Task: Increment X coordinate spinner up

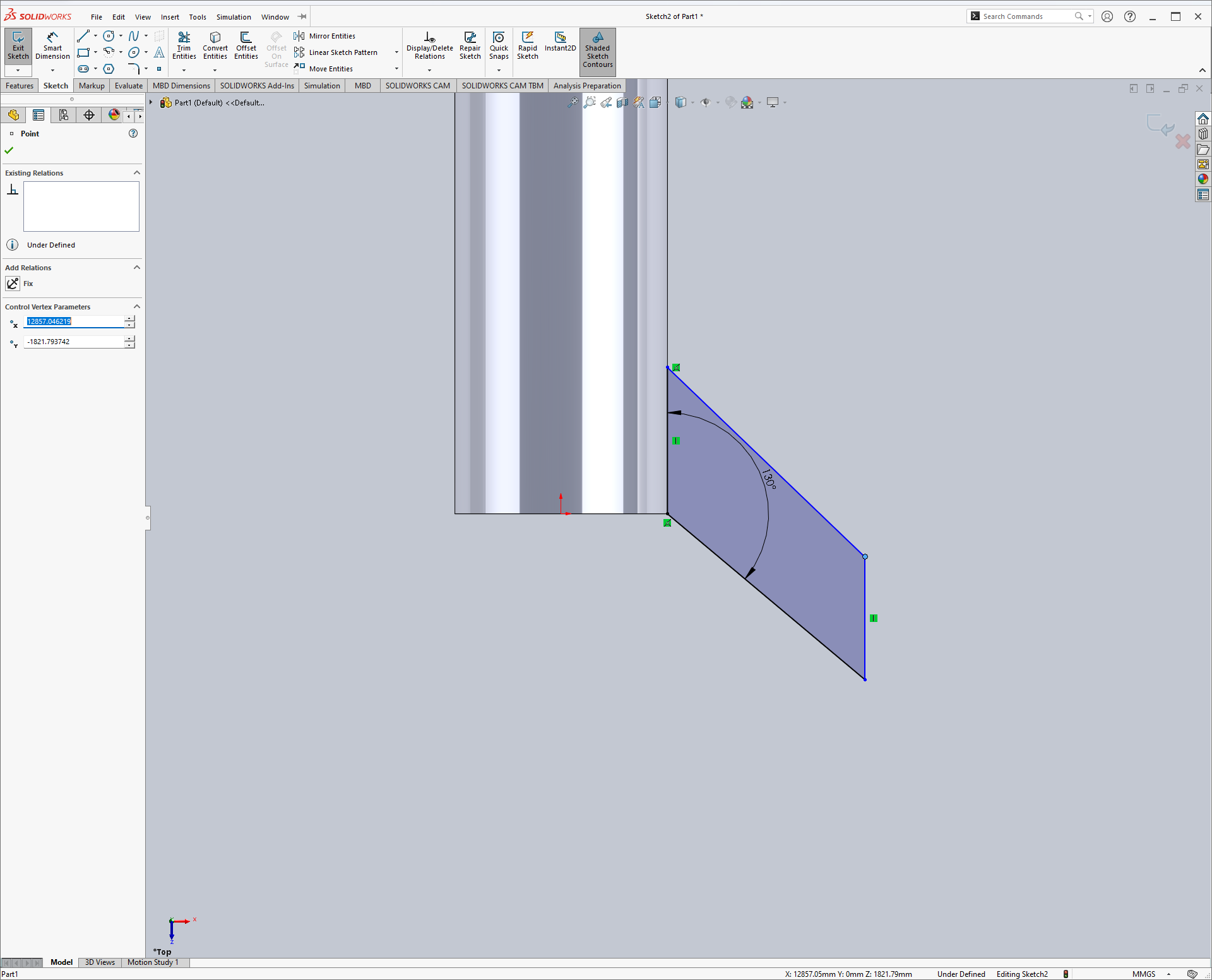Action: (x=129, y=318)
